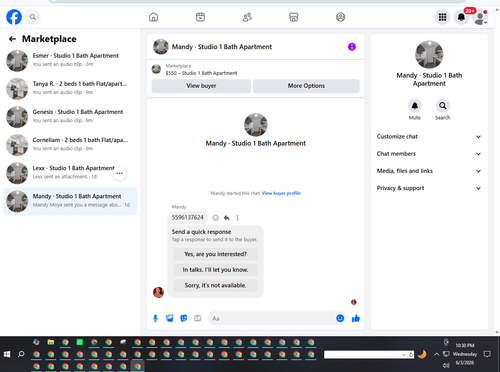The width and height of the screenshot is (500, 372).
Task: Open the Esmer Studio 1 Bath Apartment chat
Action: [x=70, y=61]
